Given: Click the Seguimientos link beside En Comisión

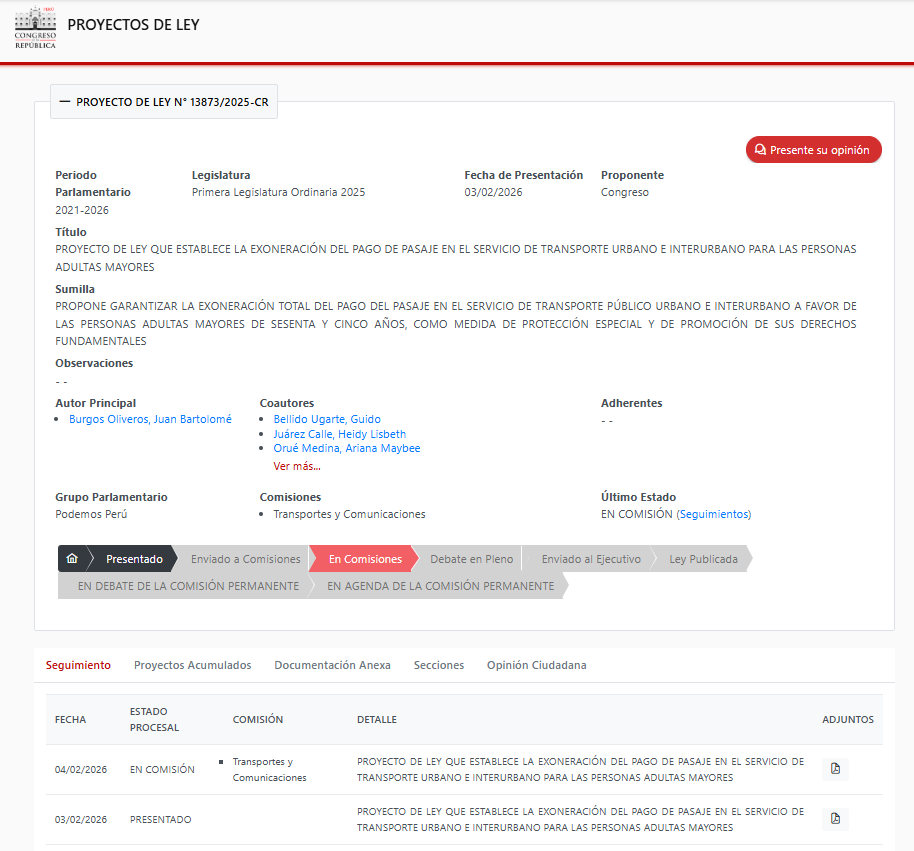Looking at the screenshot, I should click(713, 514).
